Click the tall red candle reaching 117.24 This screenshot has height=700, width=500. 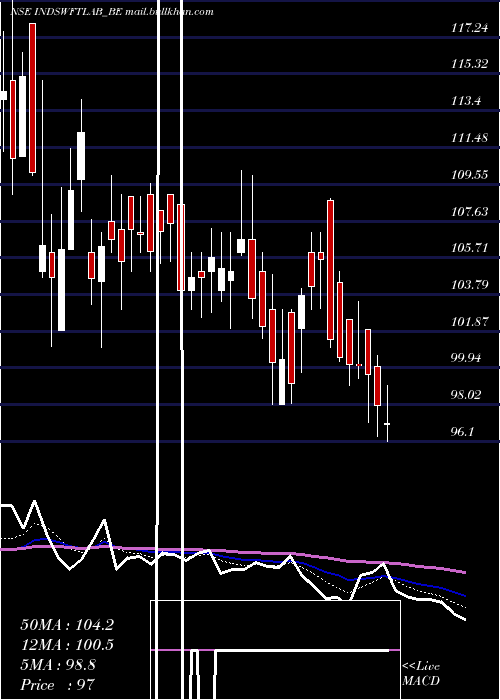pos(33,98)
